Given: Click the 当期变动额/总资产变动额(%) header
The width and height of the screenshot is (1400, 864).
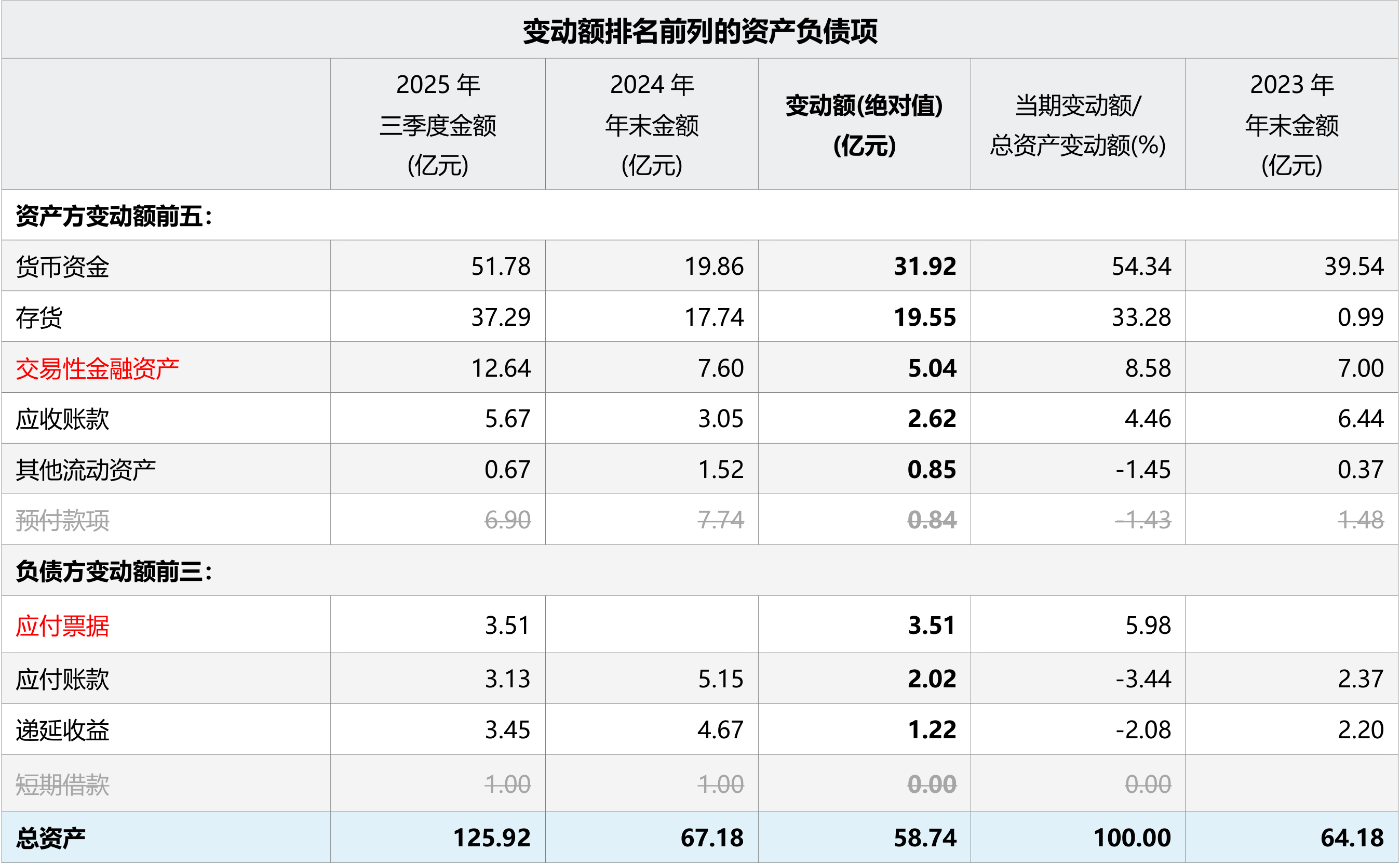Looking at the screenshot, I should (1078, 125).
